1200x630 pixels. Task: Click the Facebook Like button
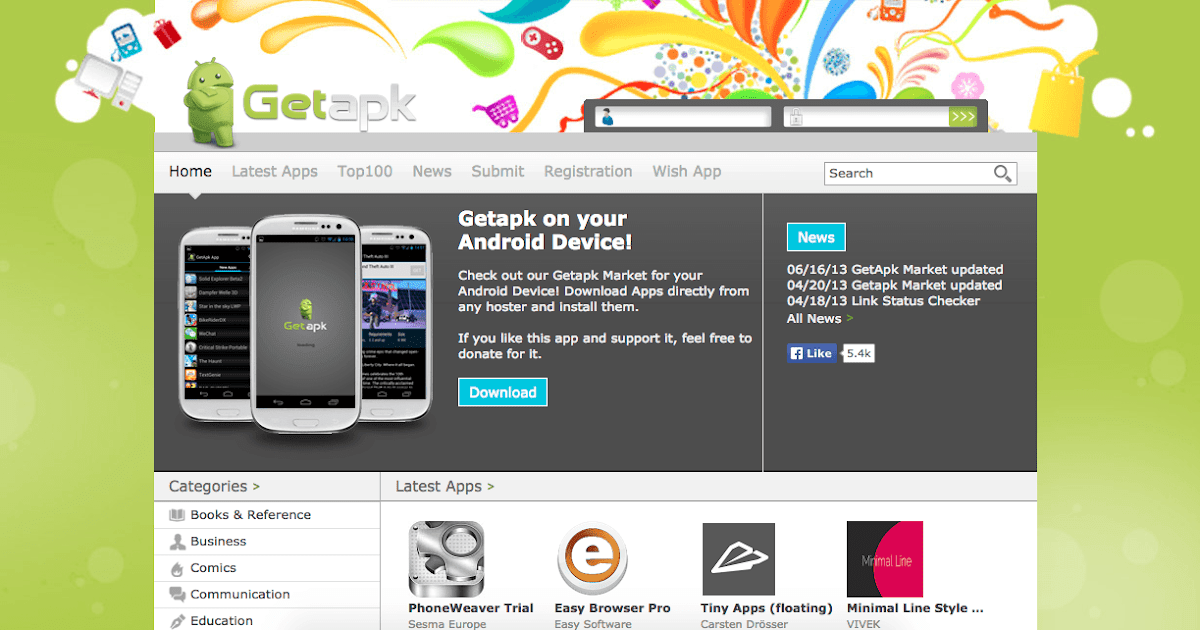pyautogui.click(x=812, y=353)
